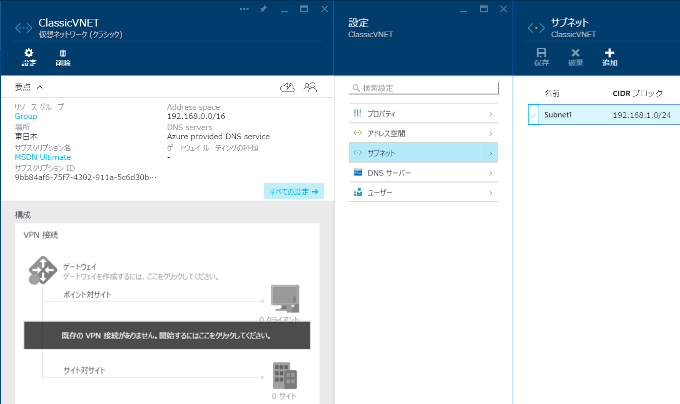Screen dimensions: 680x404
Task: Click the Address space value 192.168.0.0/16
Action: click(x=196, y=116)
